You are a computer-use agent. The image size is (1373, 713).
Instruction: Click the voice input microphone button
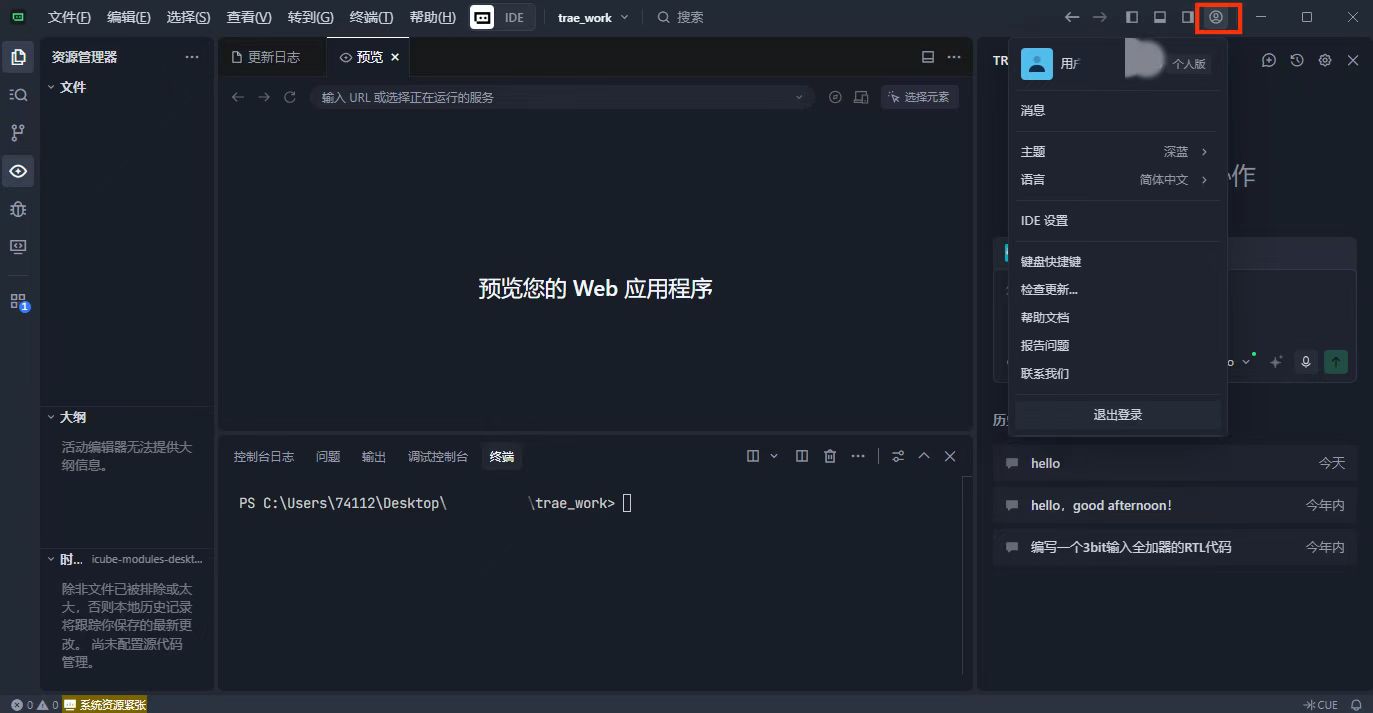[1305, 362]
